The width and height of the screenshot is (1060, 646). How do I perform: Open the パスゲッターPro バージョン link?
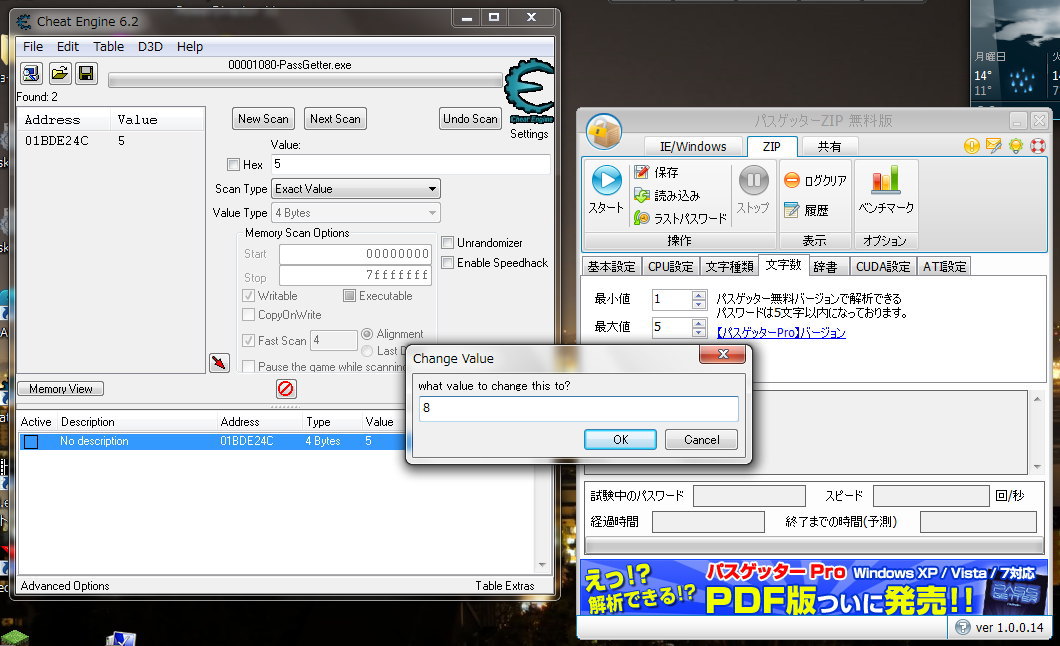[x=781, y=332]
